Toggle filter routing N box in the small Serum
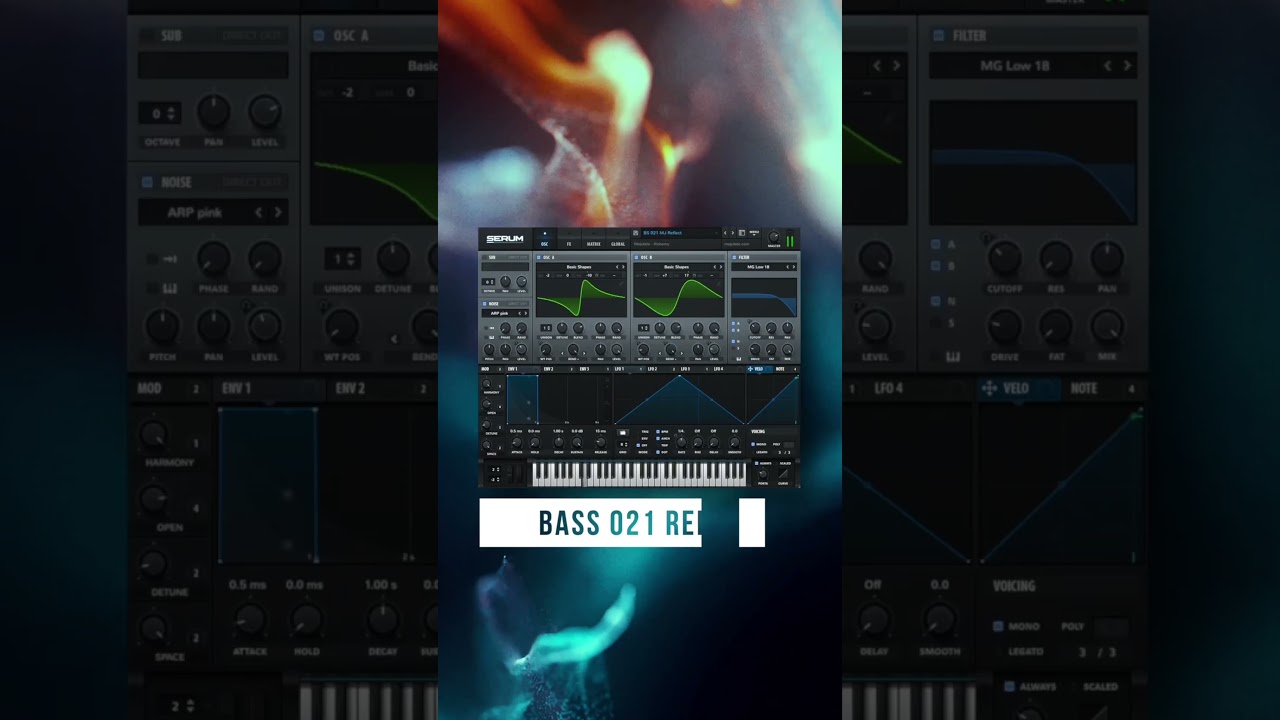Viewport: 1280px width, 720px height. tap(733, 341)
